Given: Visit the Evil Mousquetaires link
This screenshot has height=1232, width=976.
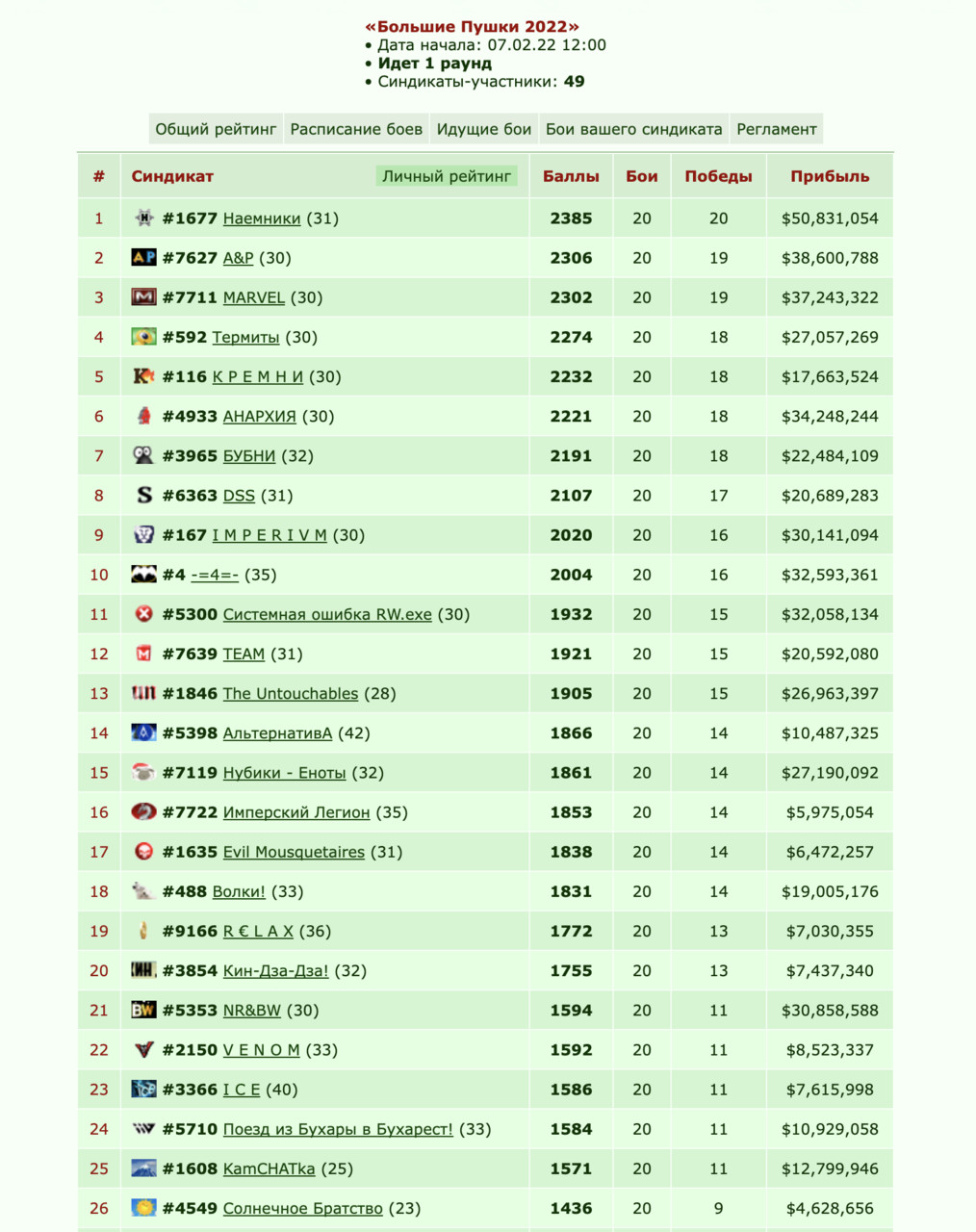Looking at the screenshot, I should [x=294, y=852].
